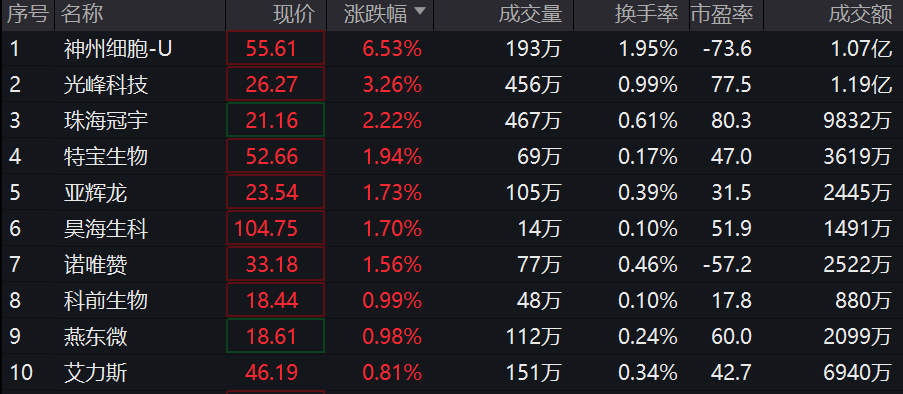
Task: Click price 26.27 of 光峰科技
Action: pyautogui.click(x=272, y=85)
